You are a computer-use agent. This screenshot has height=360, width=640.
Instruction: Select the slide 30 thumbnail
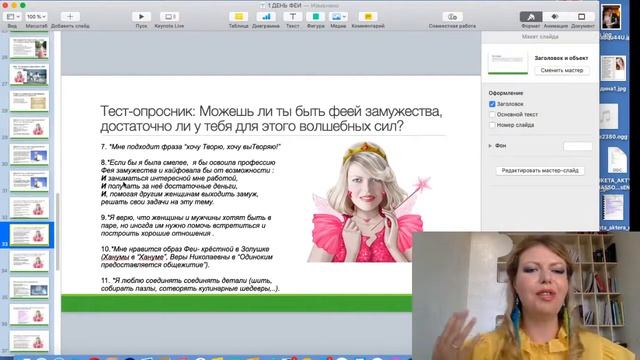[29, 154]
